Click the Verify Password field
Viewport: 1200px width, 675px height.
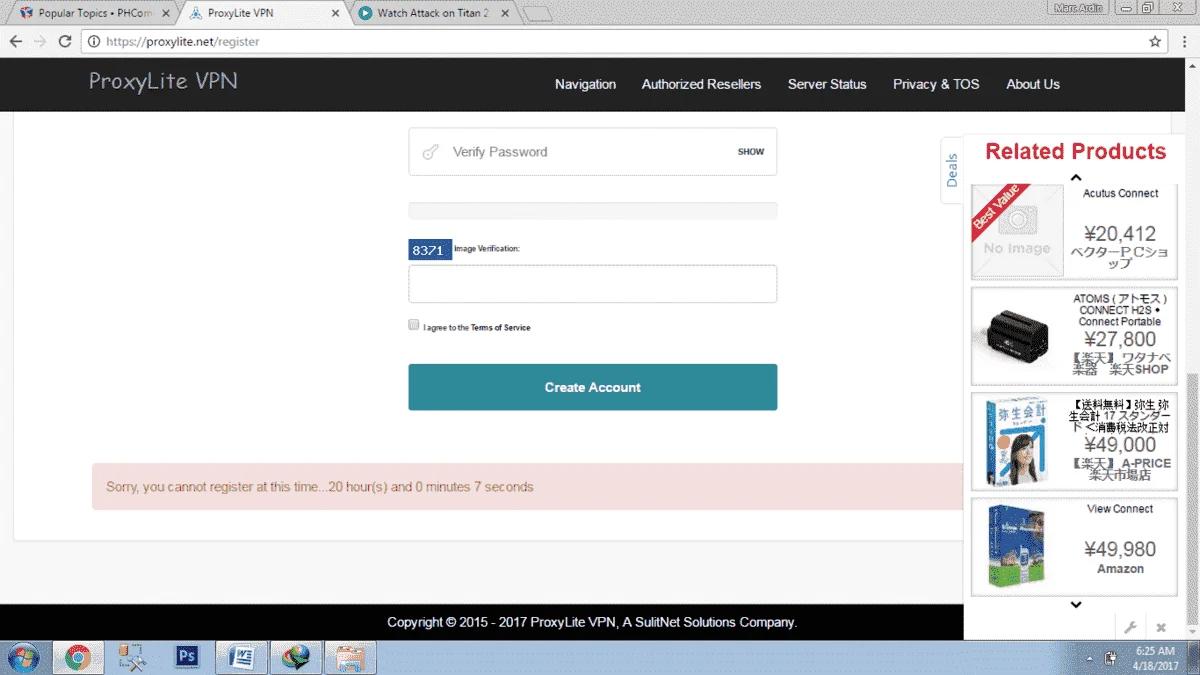592,152
